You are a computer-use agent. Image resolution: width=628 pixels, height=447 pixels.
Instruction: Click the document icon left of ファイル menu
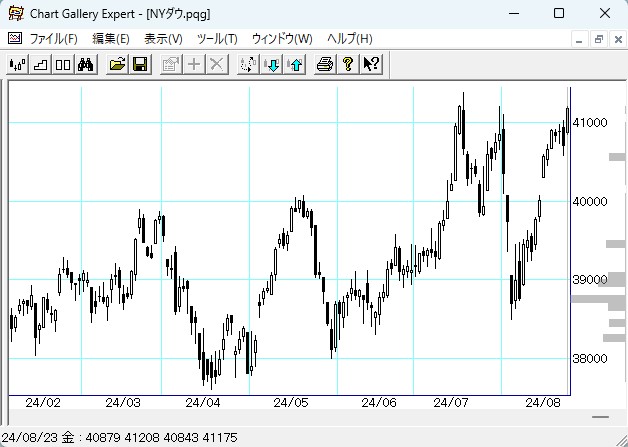(14, 39)
